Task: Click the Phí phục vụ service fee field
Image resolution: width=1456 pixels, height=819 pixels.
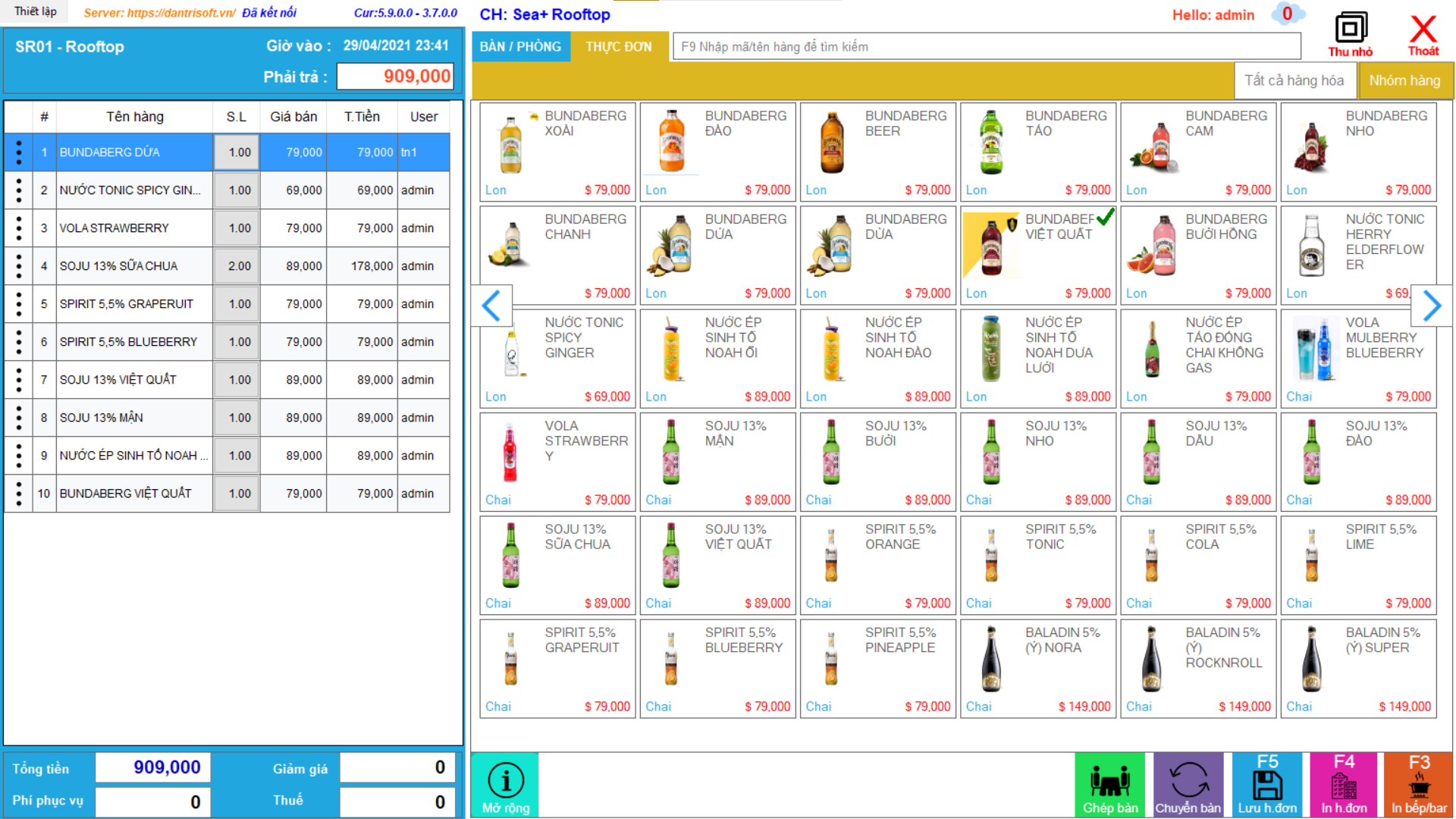Action: 152,802
